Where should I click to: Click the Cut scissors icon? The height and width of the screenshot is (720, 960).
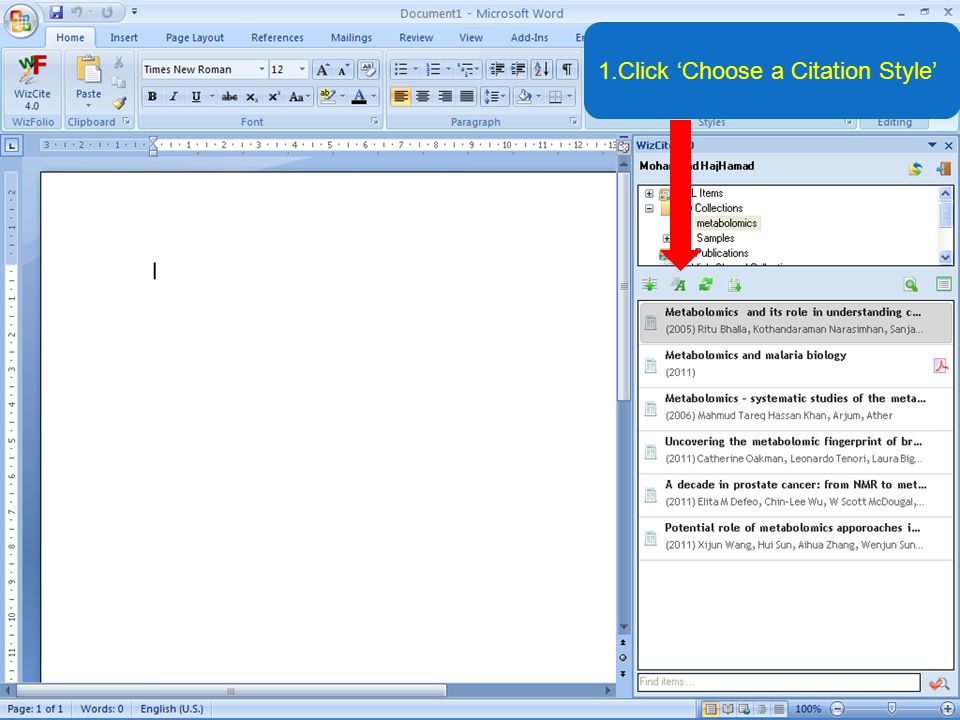pos(119,62)
